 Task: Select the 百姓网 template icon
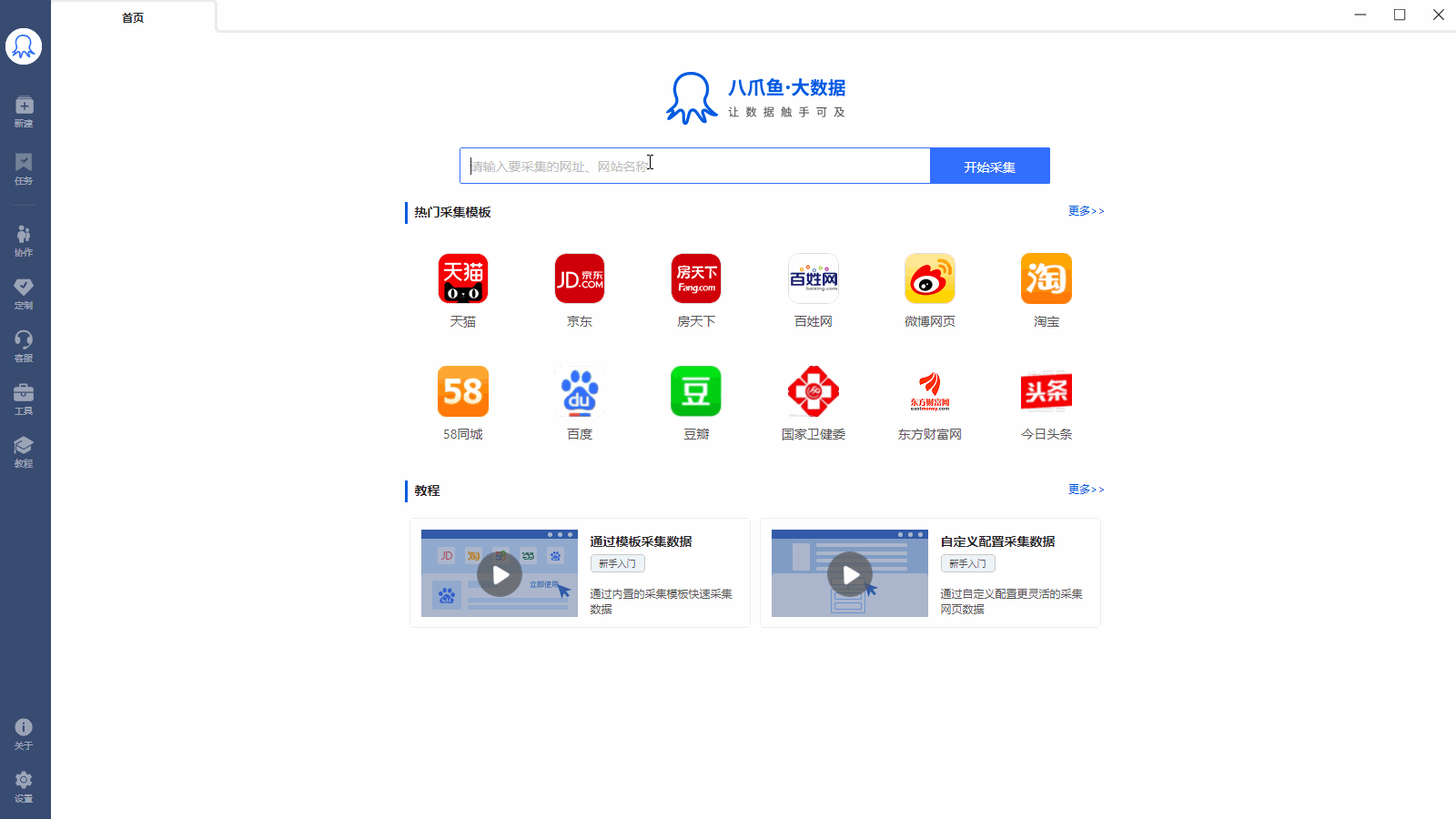[814, 278]
